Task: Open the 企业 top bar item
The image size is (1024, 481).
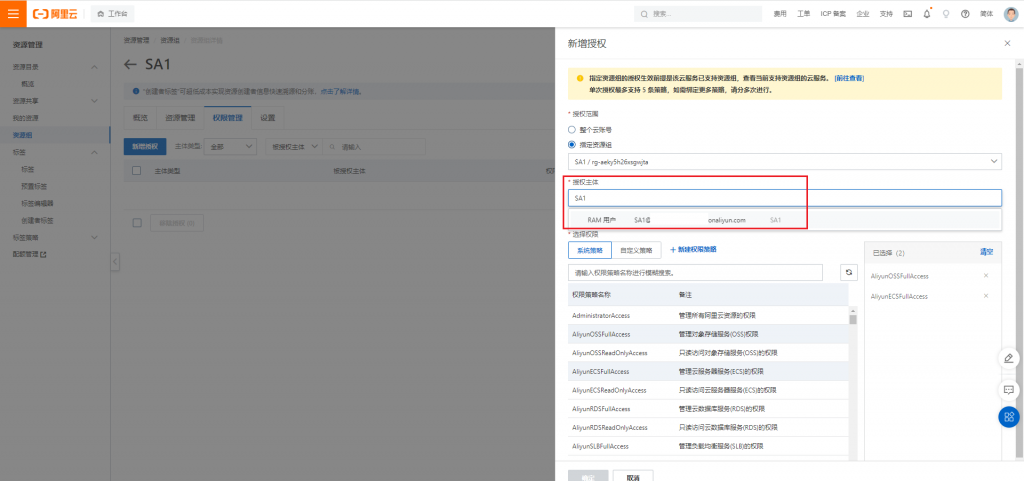Action: pos(863,14)
